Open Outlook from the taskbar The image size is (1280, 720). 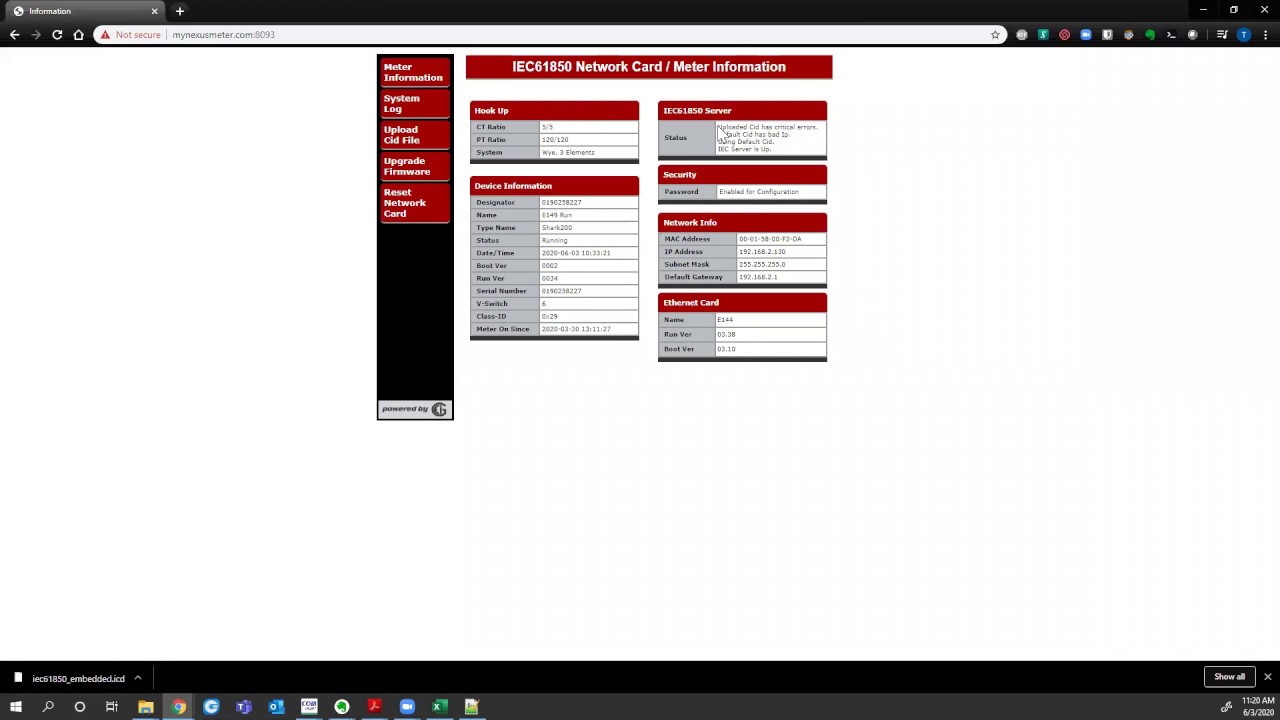(276, 707)
